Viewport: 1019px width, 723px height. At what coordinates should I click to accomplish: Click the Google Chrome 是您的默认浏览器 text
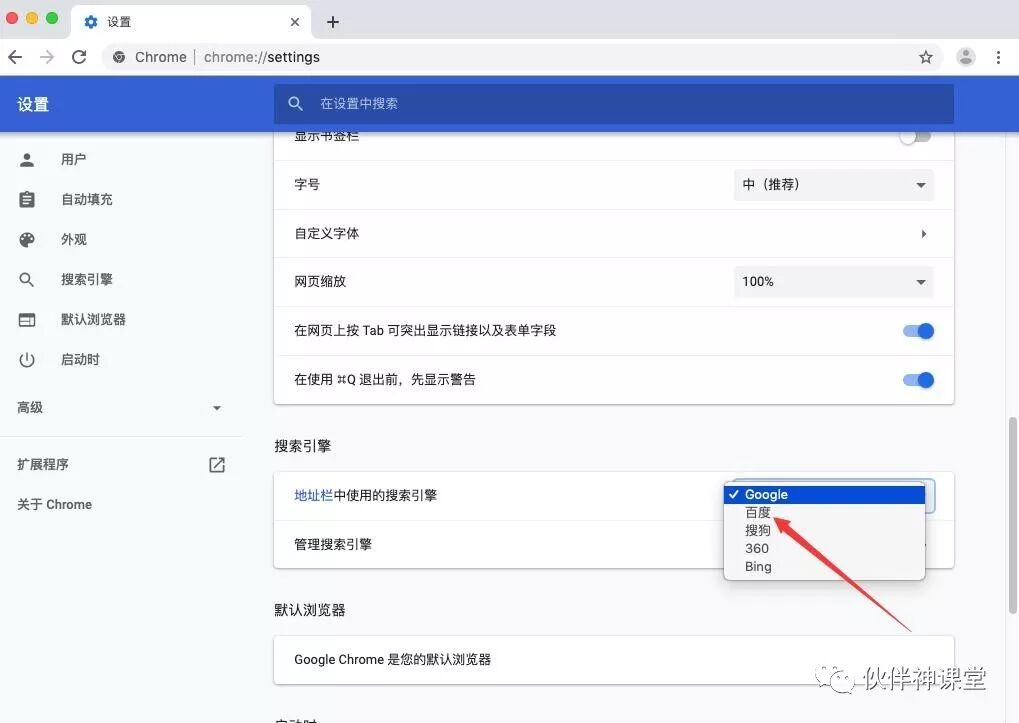click(393, 659)
